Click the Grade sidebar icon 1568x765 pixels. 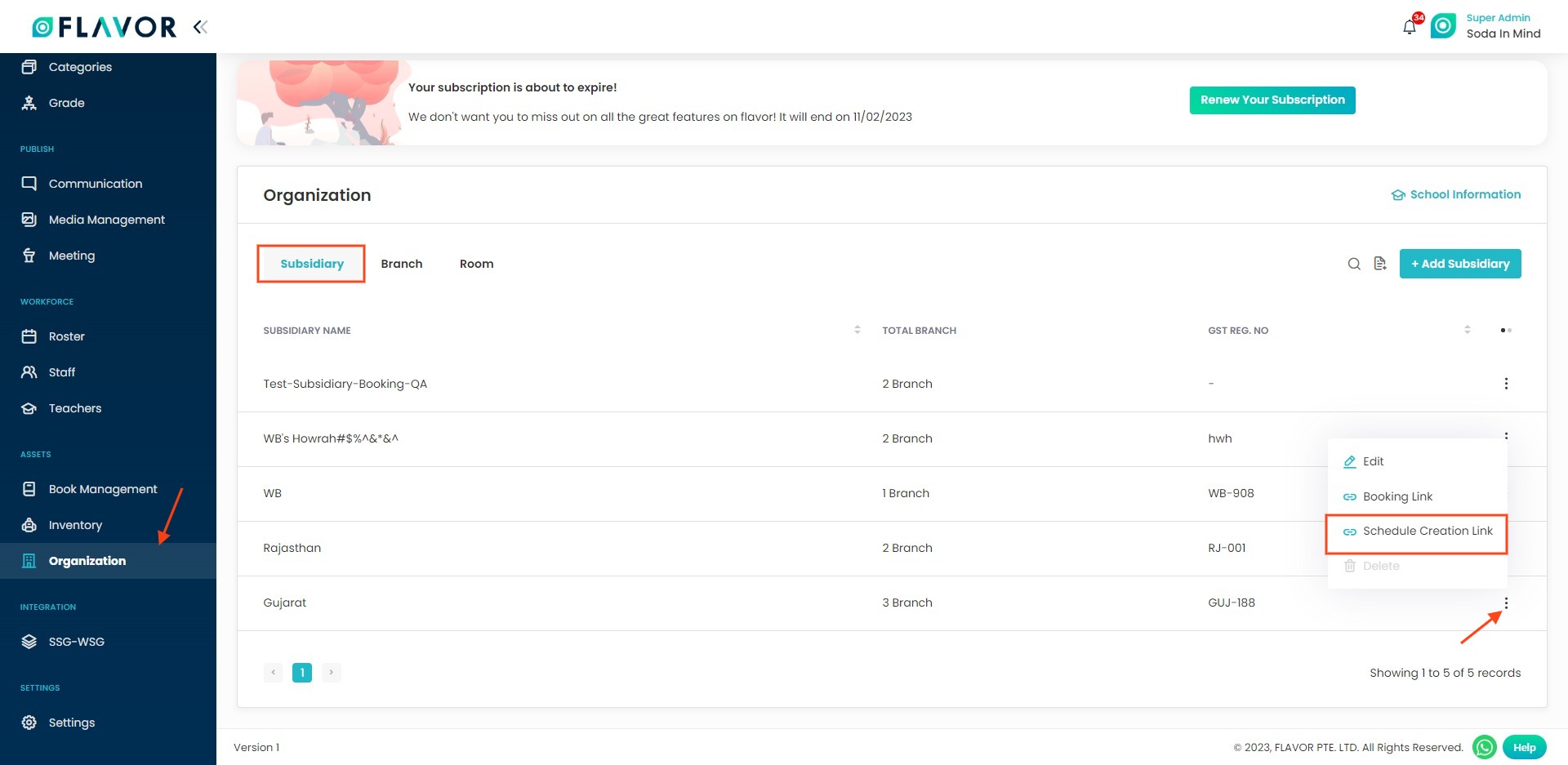pos(29,103)
